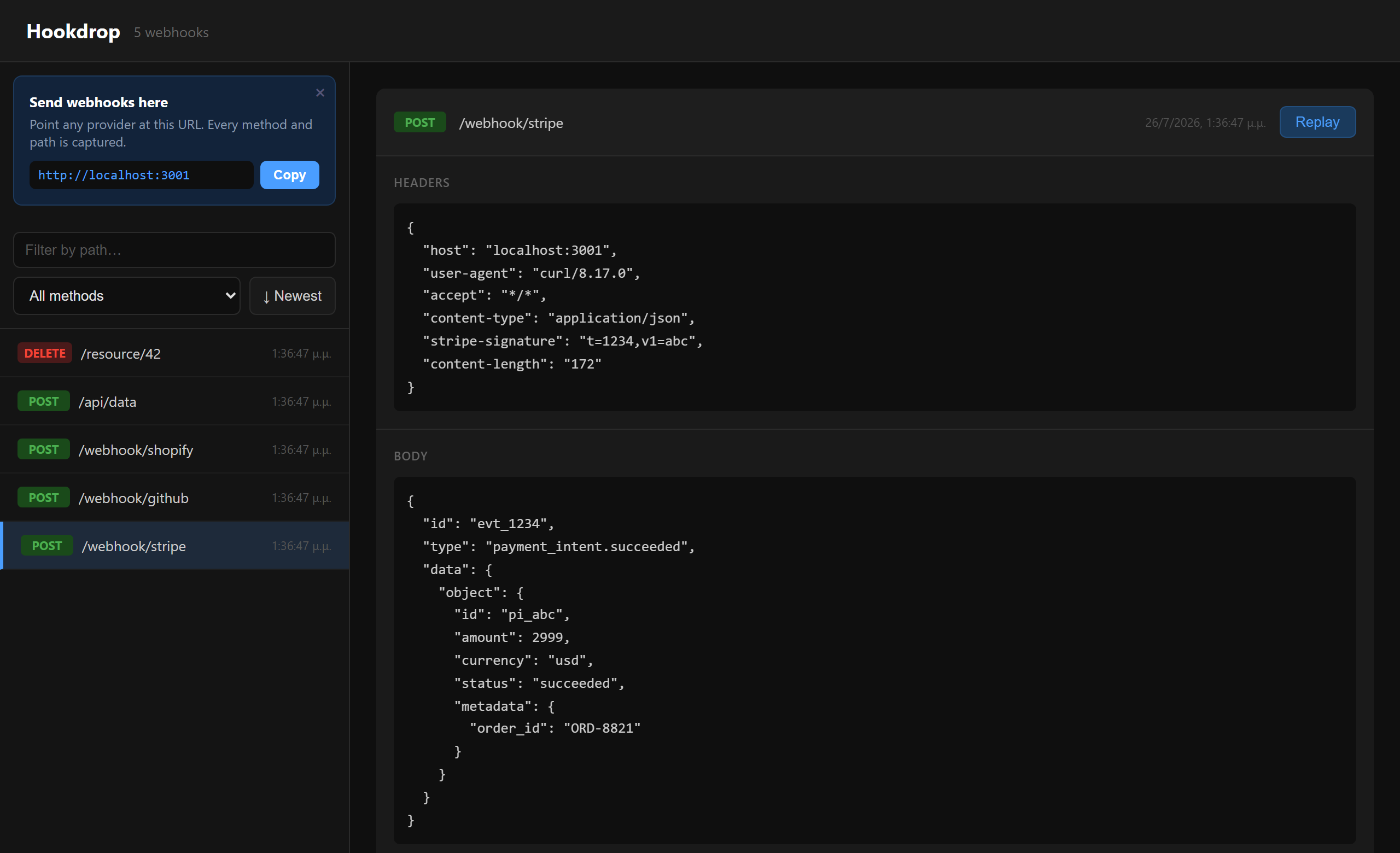The width and height of the screenshot is (1400, 853).
Task: Click the payment_intent.succeeded type line
Action: click(558, 546)
